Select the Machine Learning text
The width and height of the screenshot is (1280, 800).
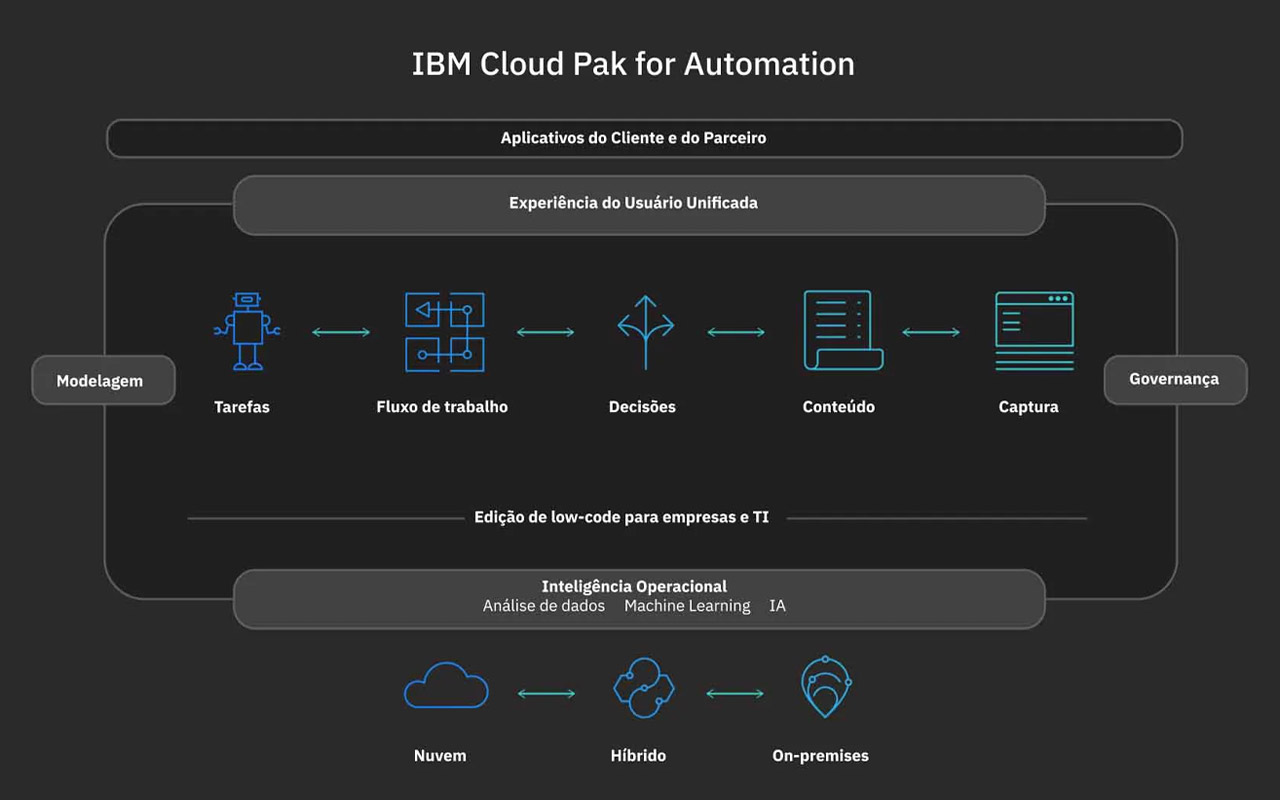coord(687,606)
